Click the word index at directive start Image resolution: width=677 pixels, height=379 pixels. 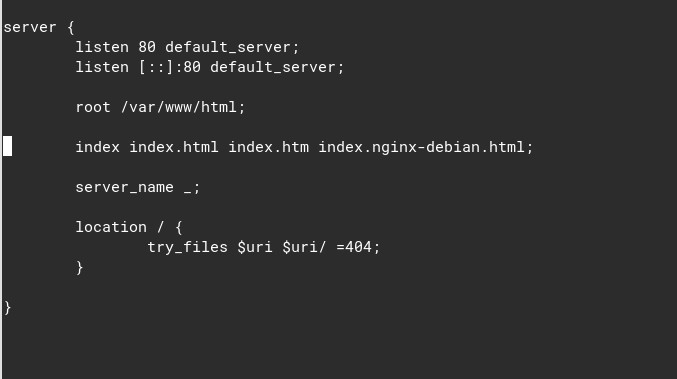click(x=98, y=147)
